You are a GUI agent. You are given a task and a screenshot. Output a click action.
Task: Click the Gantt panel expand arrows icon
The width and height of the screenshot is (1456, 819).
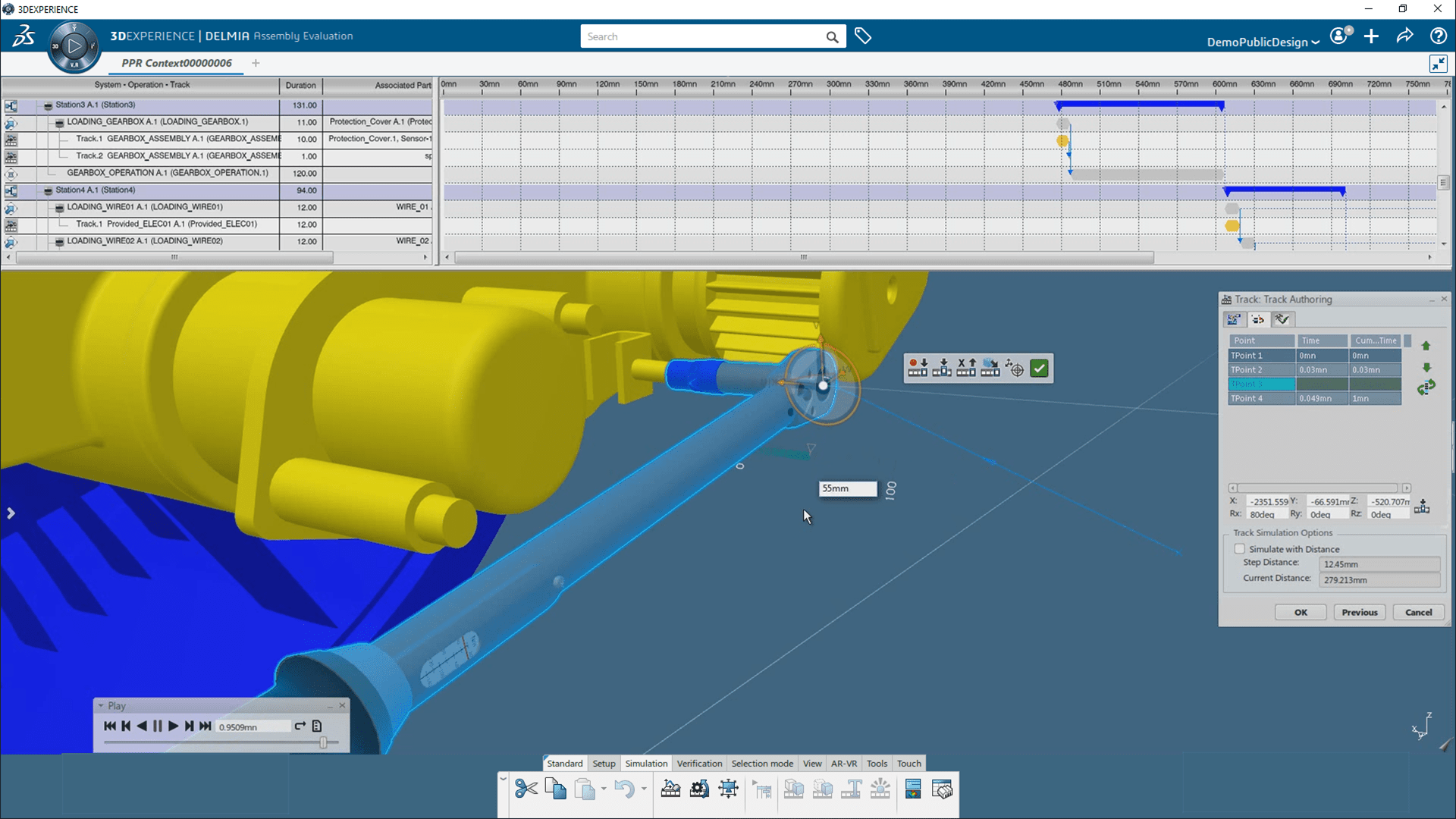coord(1438,64)
